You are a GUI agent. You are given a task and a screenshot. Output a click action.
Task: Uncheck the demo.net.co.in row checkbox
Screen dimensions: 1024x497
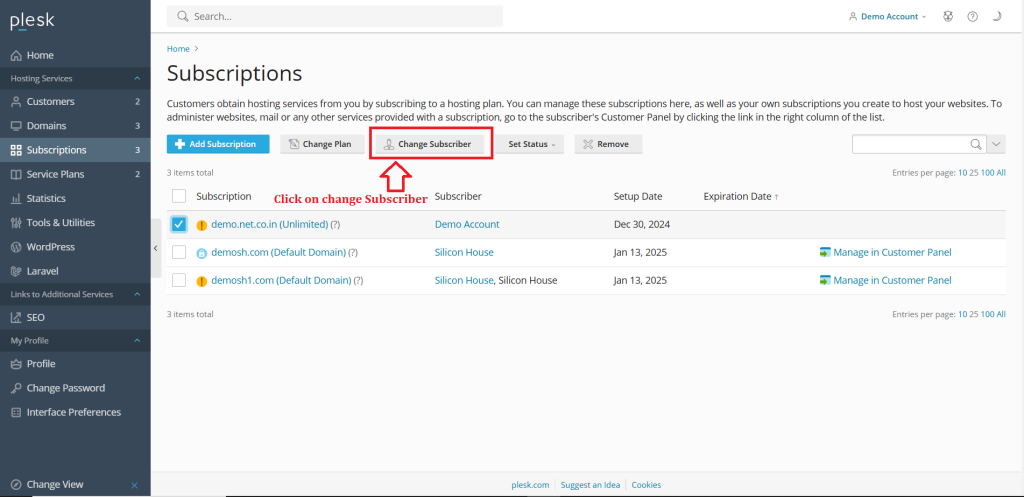(x=179, y=224)
